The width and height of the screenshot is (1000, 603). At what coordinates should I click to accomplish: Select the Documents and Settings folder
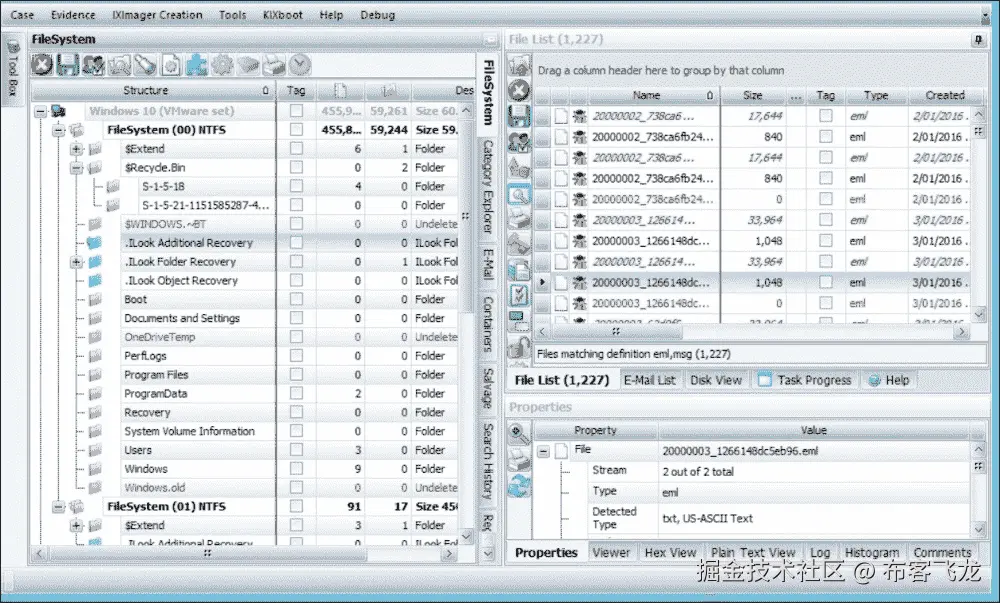coord(182,318)
